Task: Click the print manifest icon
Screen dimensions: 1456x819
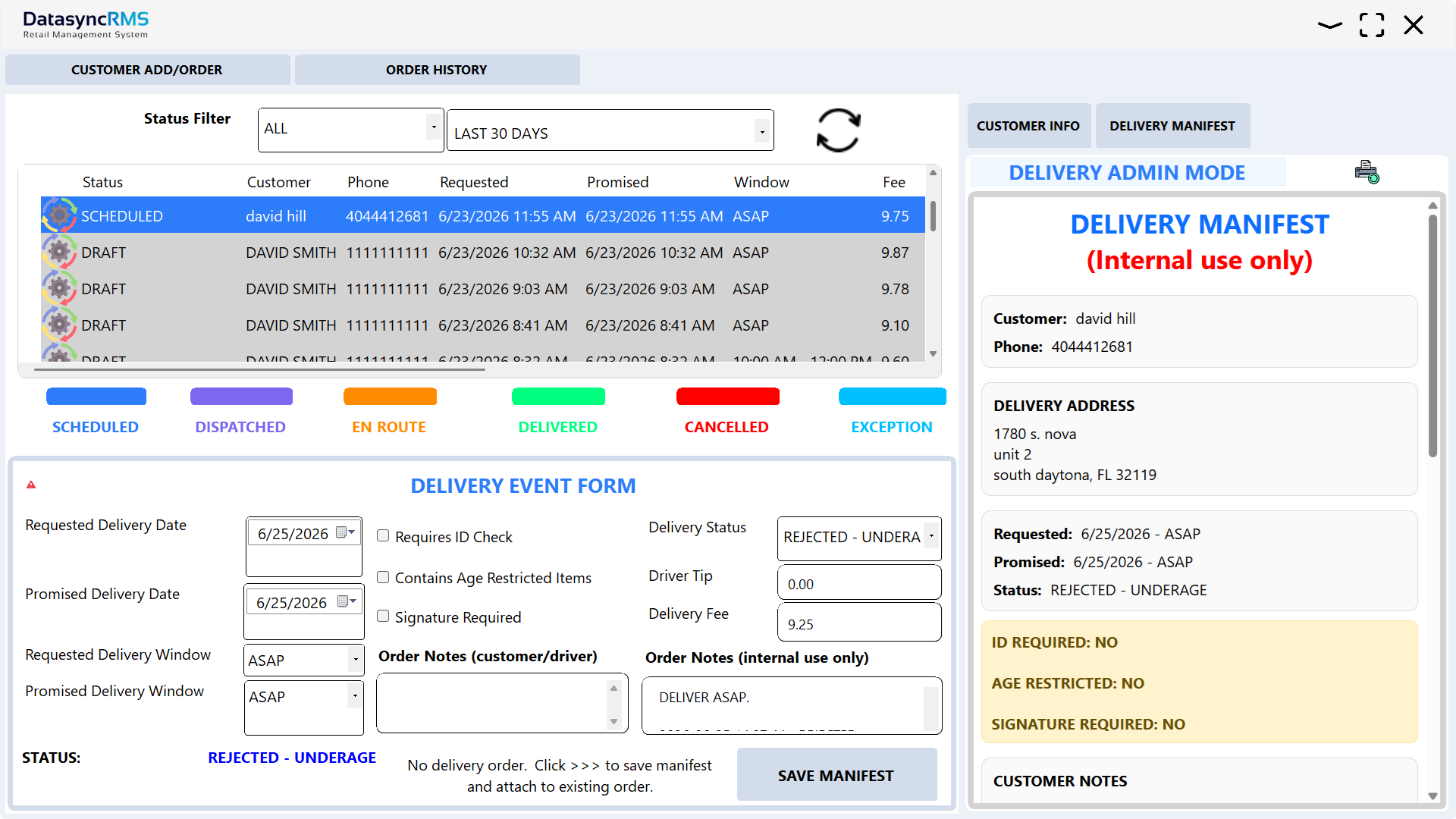Action: tap(1367, 172)
